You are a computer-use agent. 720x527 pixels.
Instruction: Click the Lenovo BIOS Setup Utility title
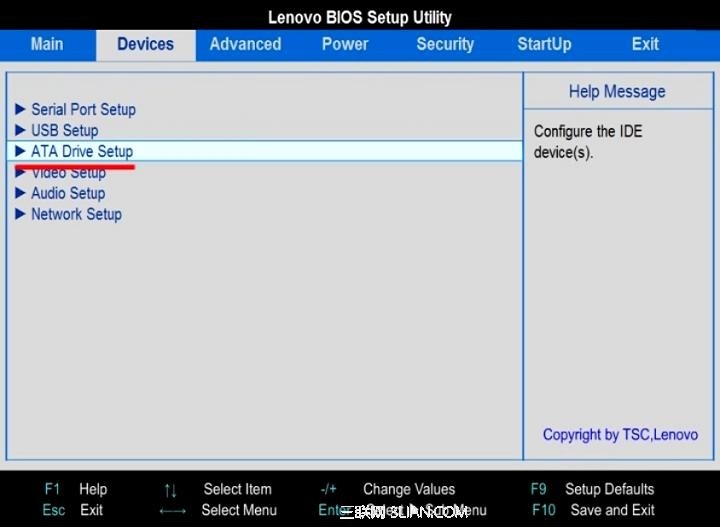tap(360, 17)
